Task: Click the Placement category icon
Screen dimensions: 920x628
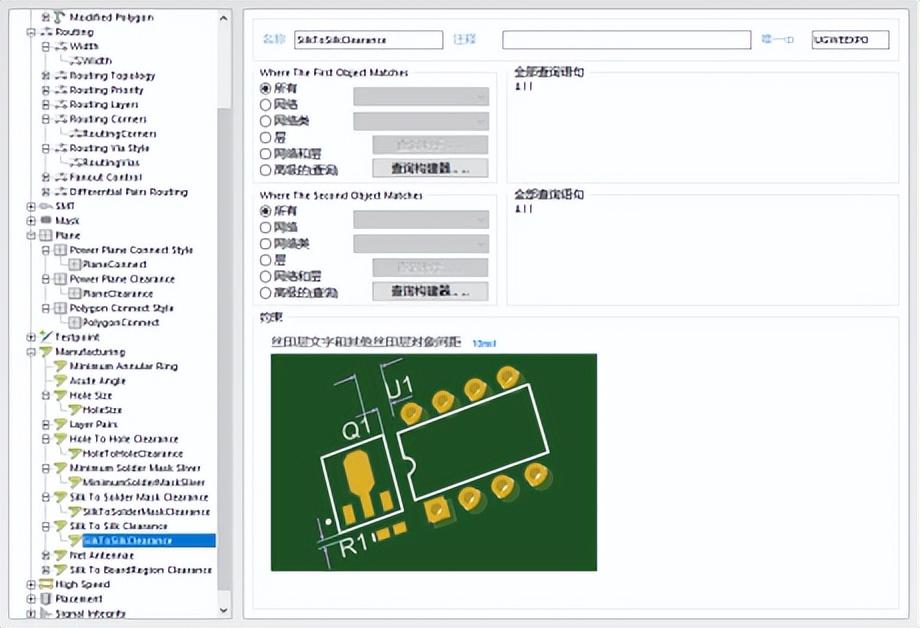Action: (x=45, y=599)
